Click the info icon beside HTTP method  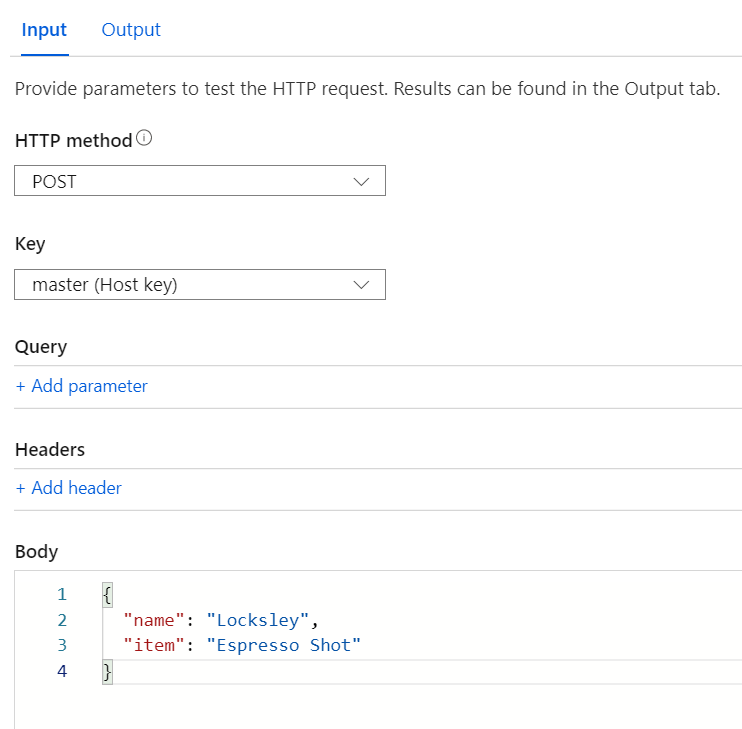tap(144, 139)
